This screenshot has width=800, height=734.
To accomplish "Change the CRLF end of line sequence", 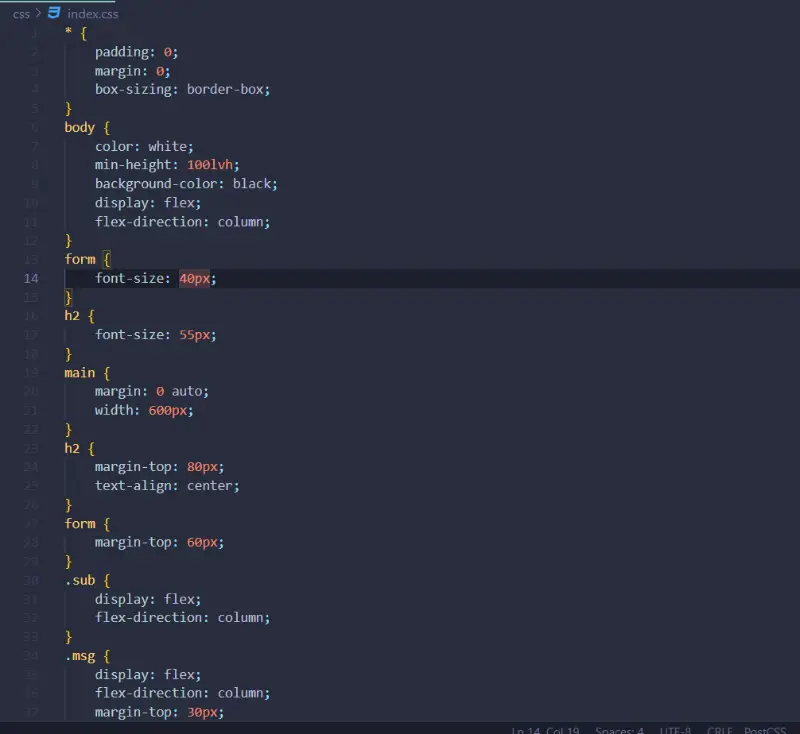I will [720, 731].
